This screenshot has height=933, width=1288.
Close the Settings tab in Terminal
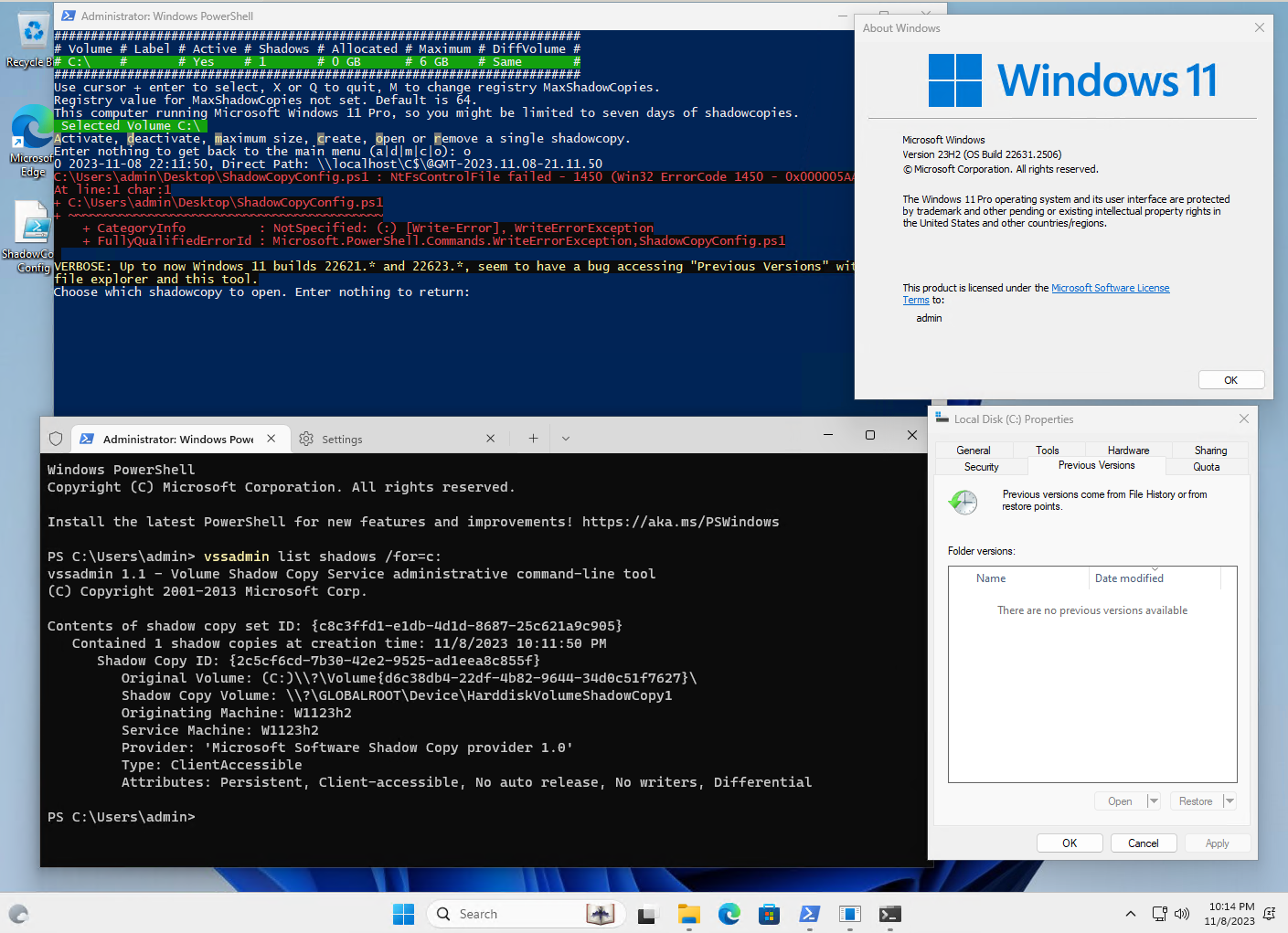(x=490, y=439)
